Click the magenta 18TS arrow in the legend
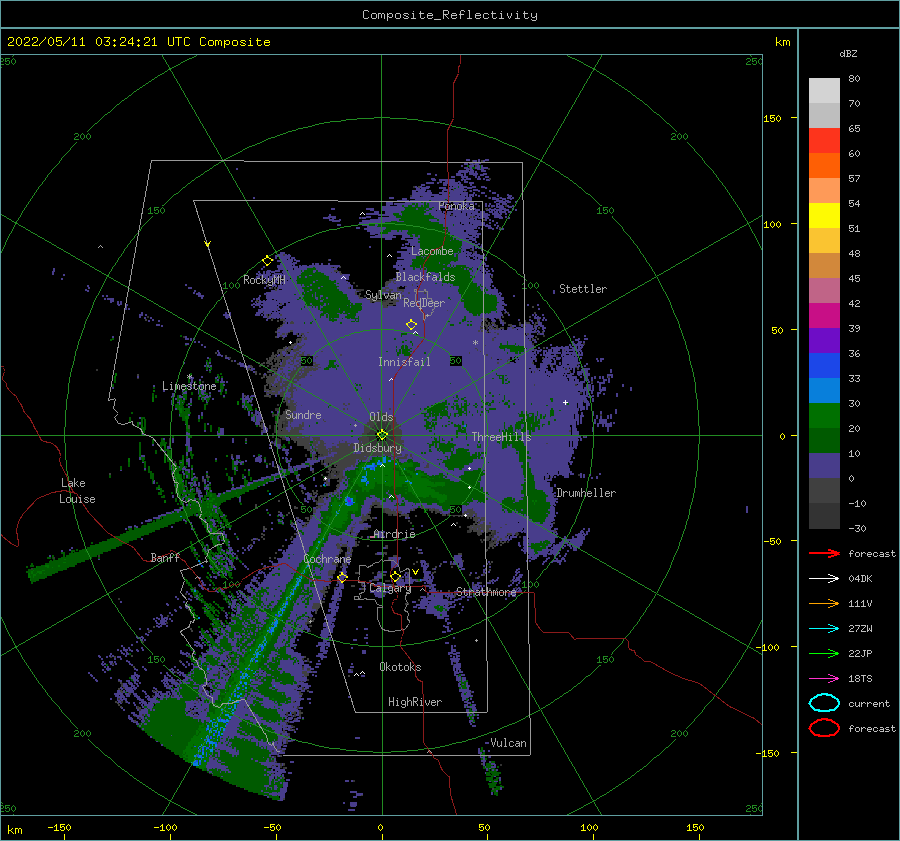 824,679
